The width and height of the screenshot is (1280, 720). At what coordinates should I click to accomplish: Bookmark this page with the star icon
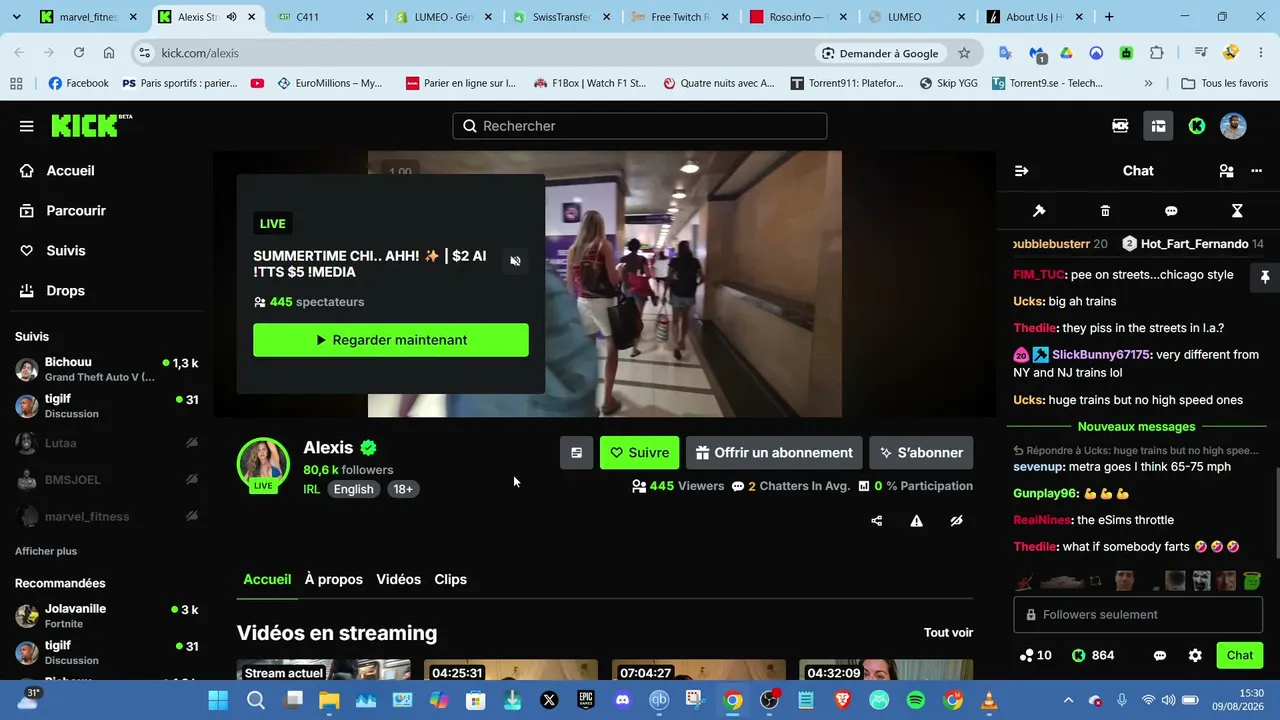964,53
